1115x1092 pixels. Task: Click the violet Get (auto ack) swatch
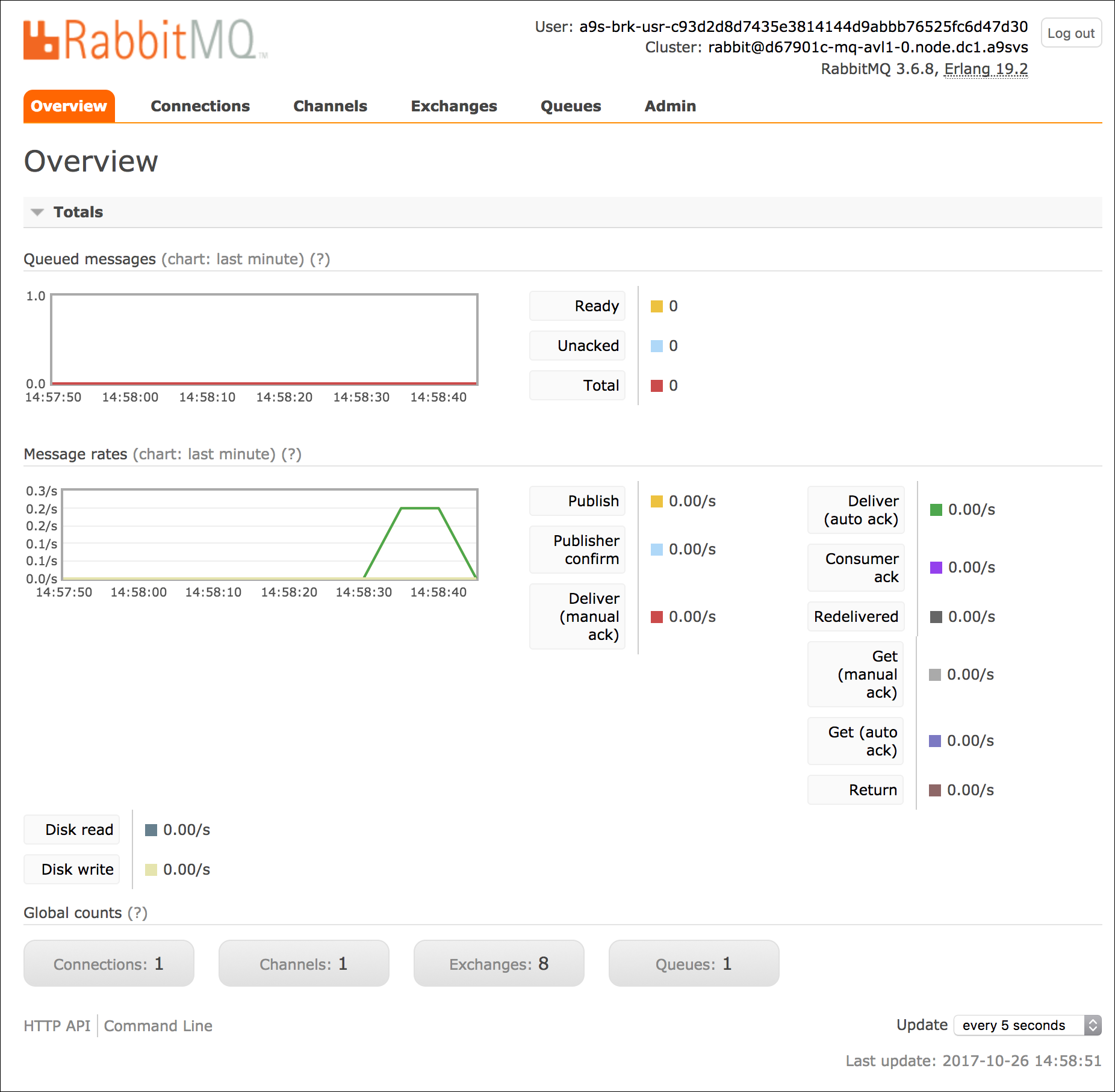[x=935, y=741]
